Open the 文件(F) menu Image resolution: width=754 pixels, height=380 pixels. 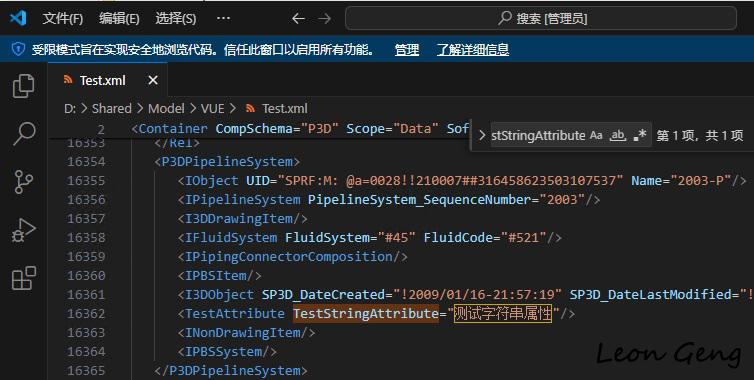pos(63,18)
